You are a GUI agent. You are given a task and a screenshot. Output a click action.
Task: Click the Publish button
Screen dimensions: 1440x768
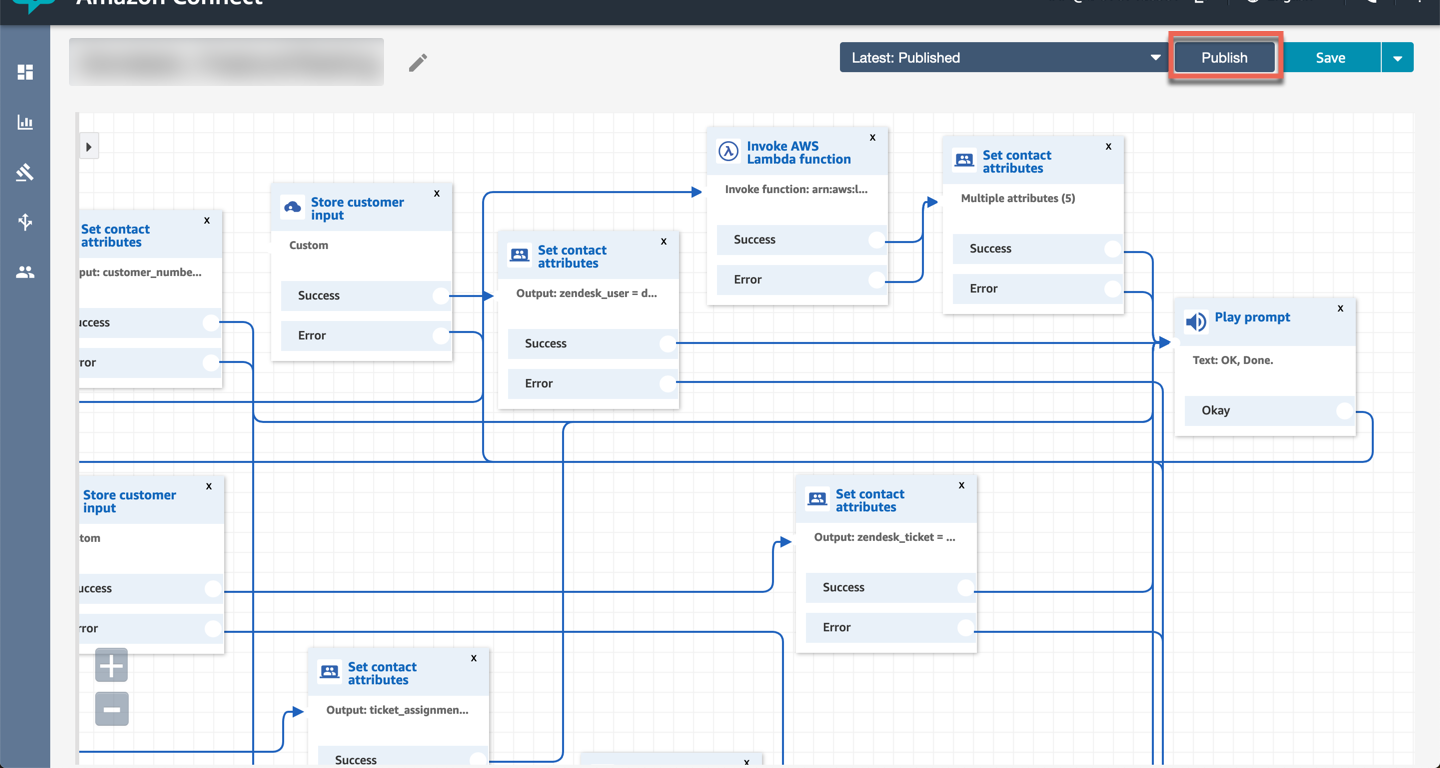coord(1224,58)
